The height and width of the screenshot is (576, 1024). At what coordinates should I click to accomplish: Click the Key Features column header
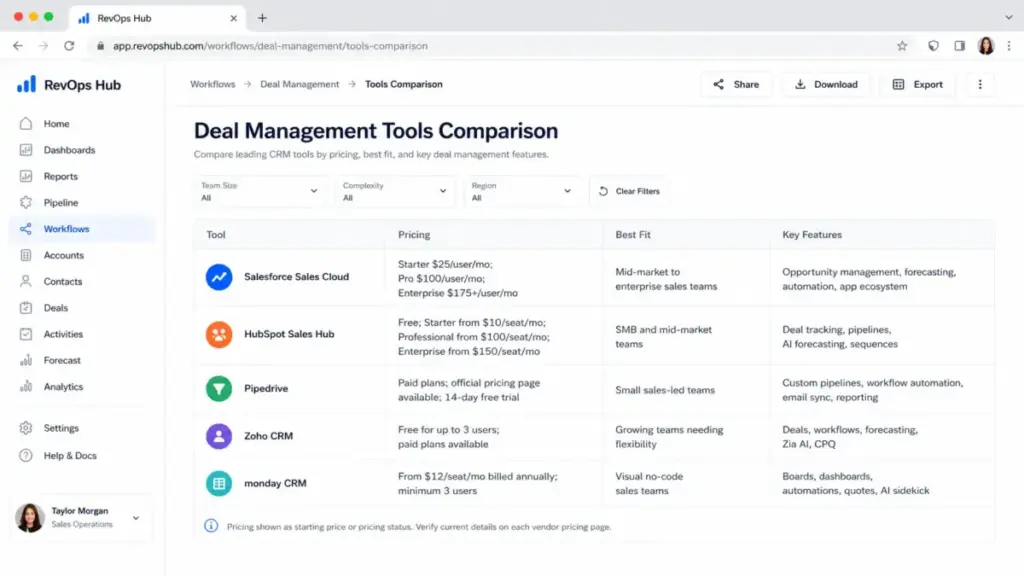tap(812, 234)
